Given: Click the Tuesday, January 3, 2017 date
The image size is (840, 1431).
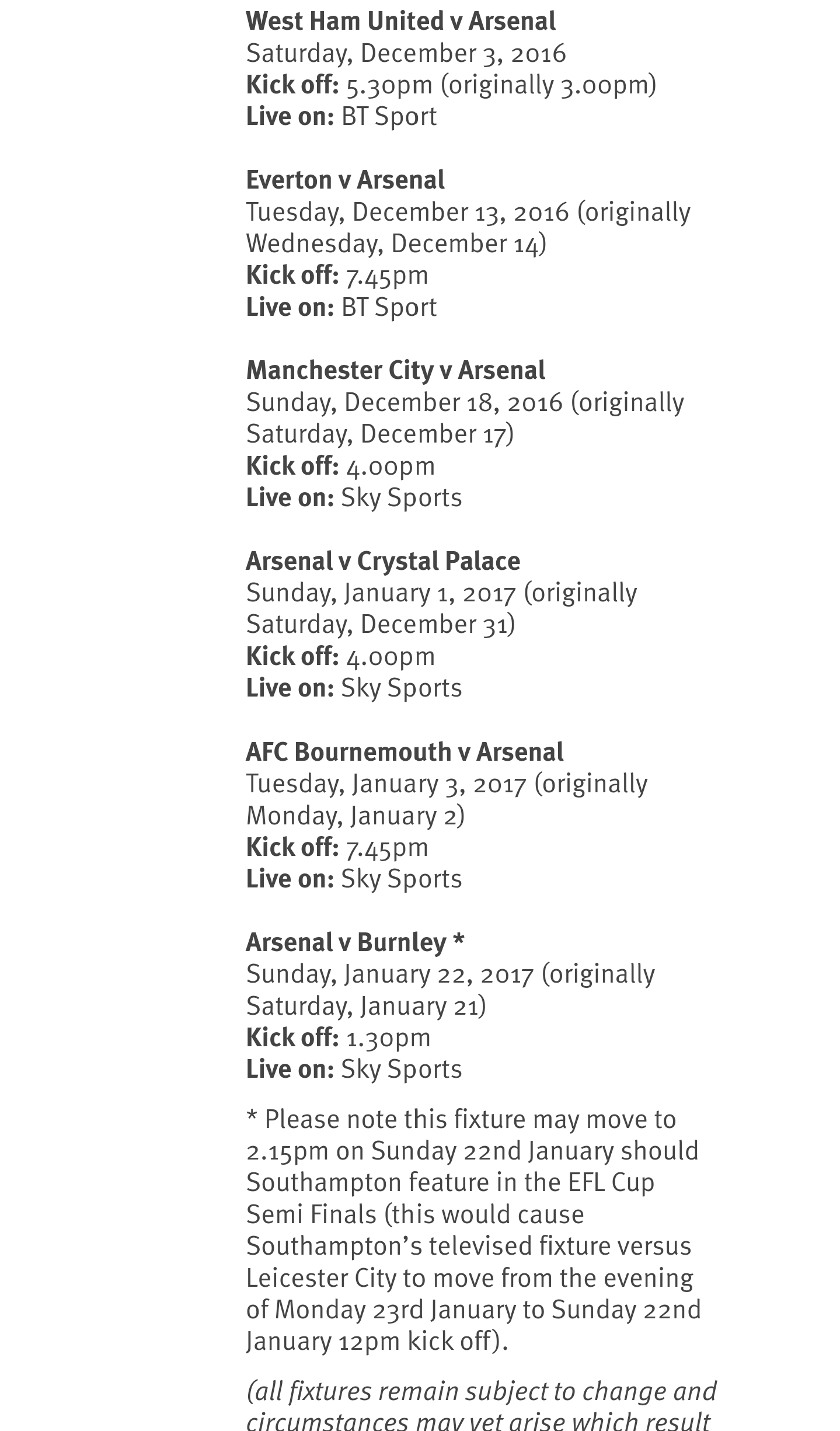Looking at the screenshot, I should coord(386,784).
